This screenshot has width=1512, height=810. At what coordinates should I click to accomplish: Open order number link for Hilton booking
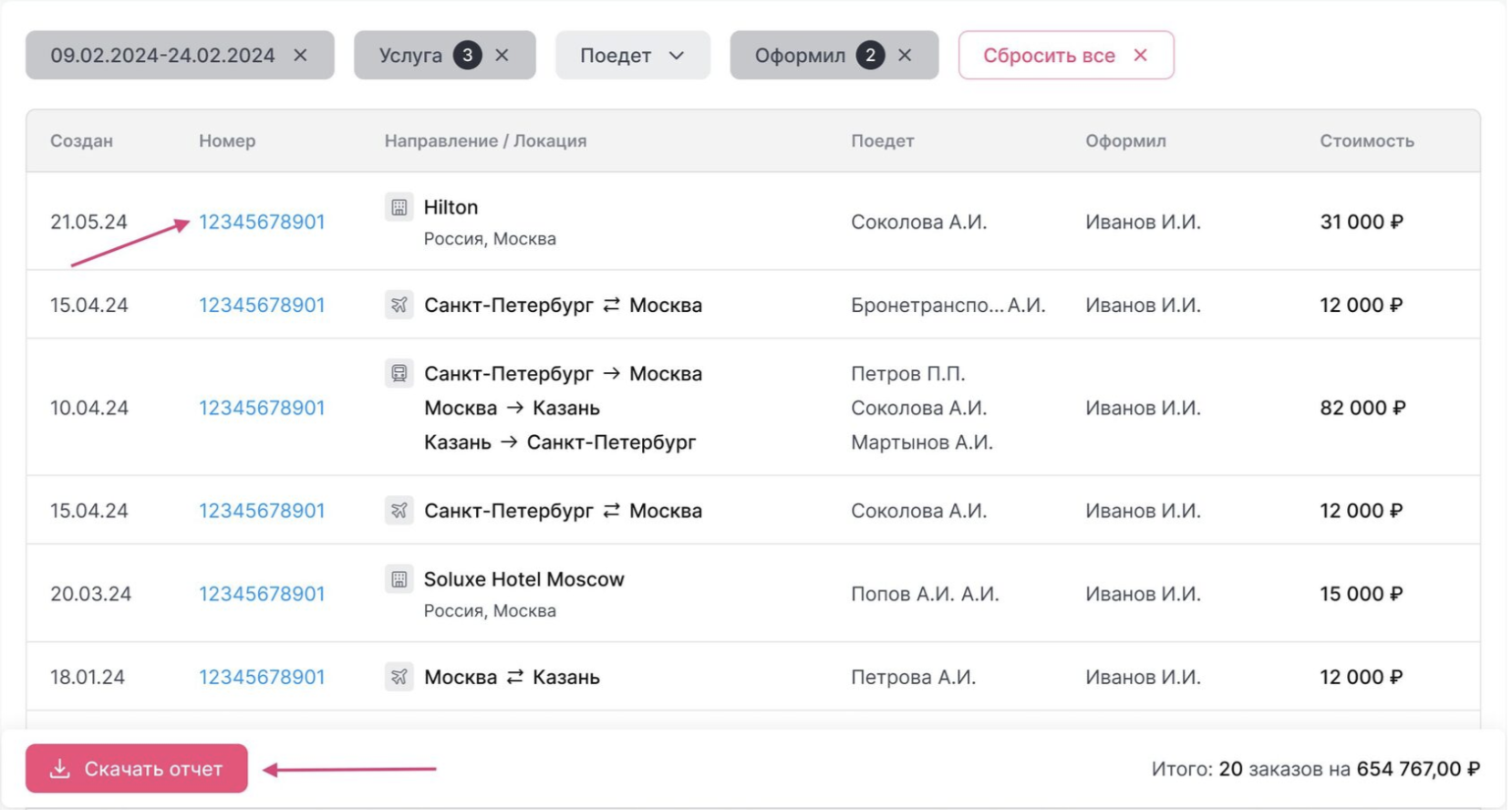coord(262,223)
